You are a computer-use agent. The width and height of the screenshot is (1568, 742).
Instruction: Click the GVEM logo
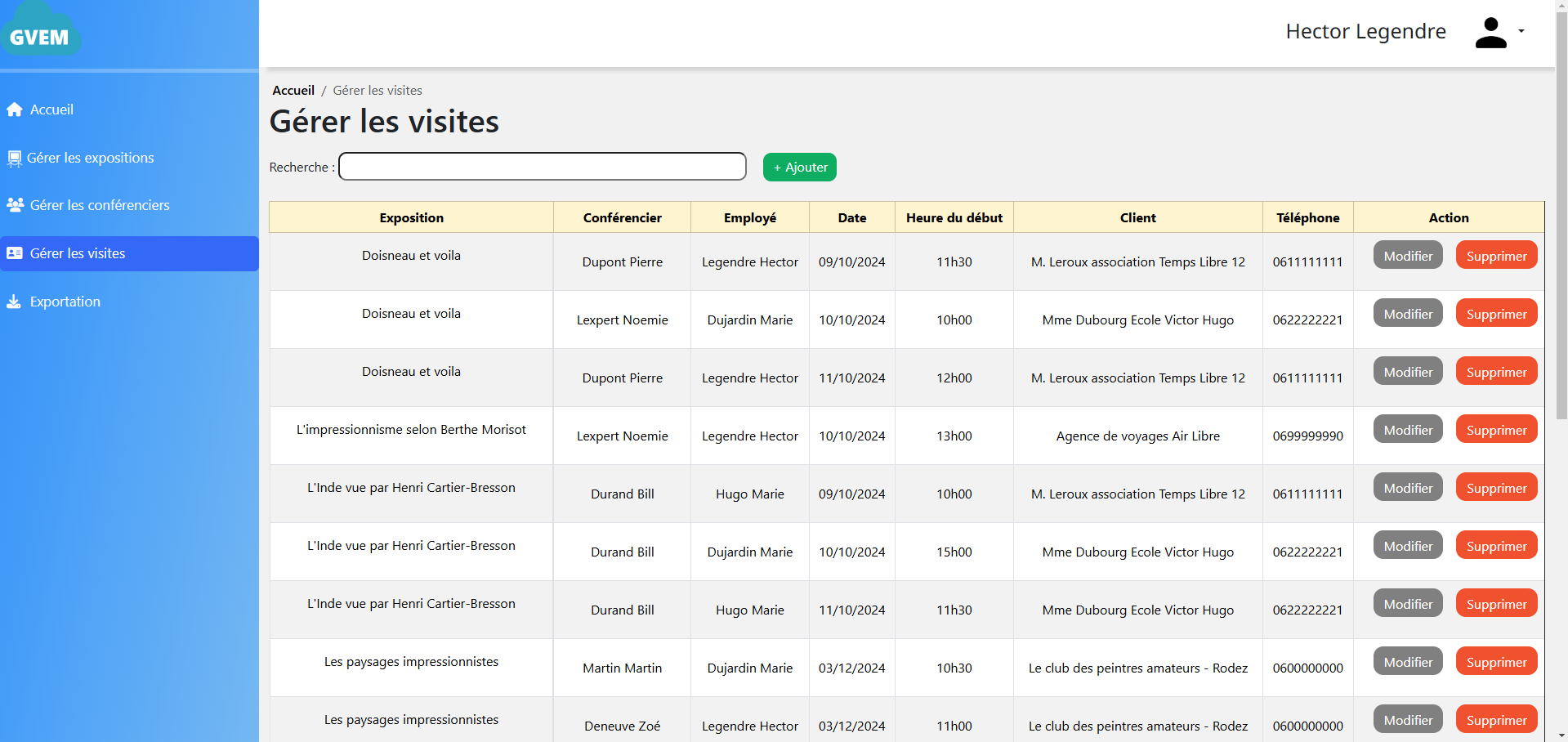click(41, 33)
